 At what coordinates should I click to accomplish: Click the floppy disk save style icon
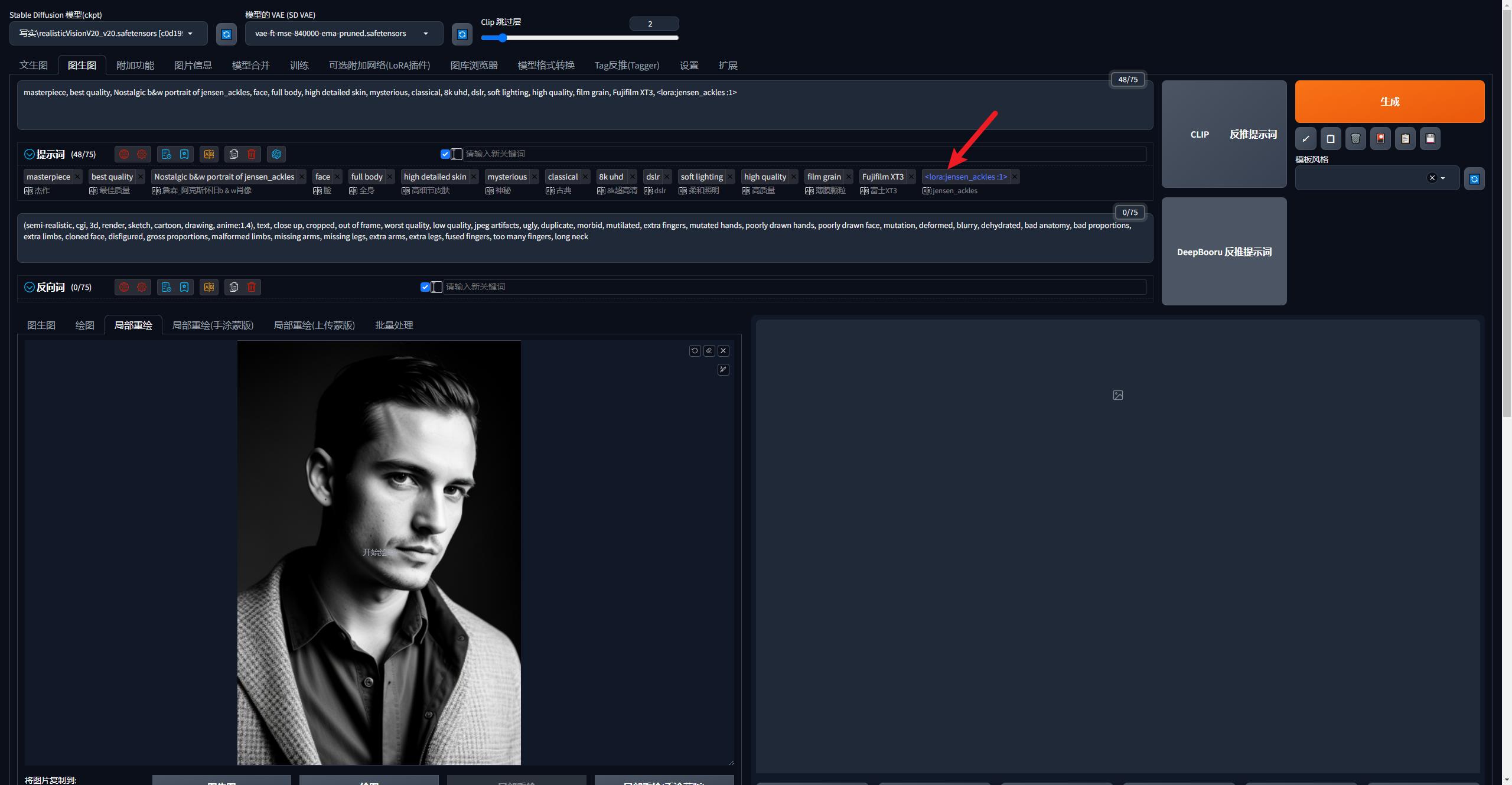(1430, 139)
